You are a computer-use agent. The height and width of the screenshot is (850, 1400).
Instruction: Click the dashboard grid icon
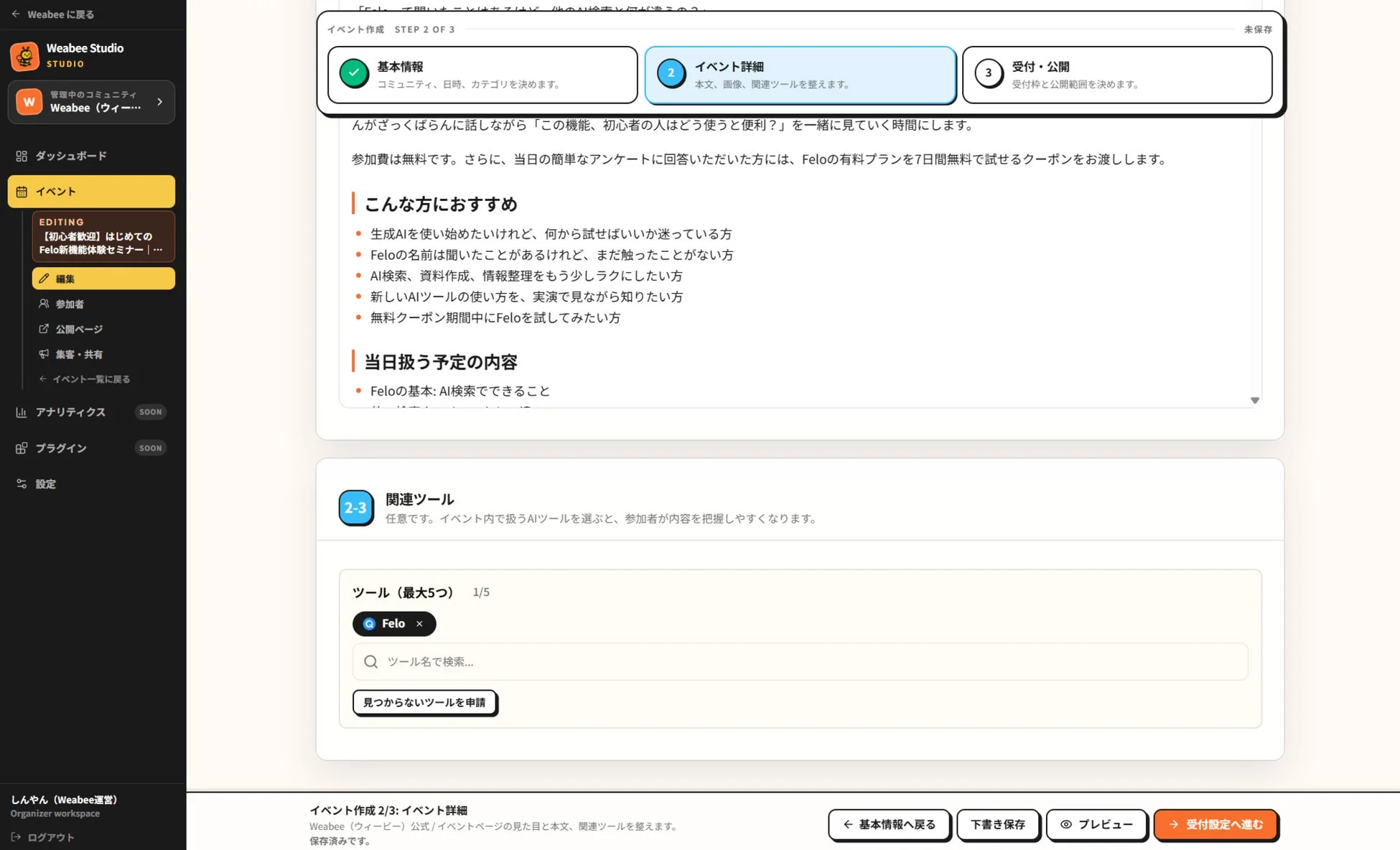[x=22, y=156]
